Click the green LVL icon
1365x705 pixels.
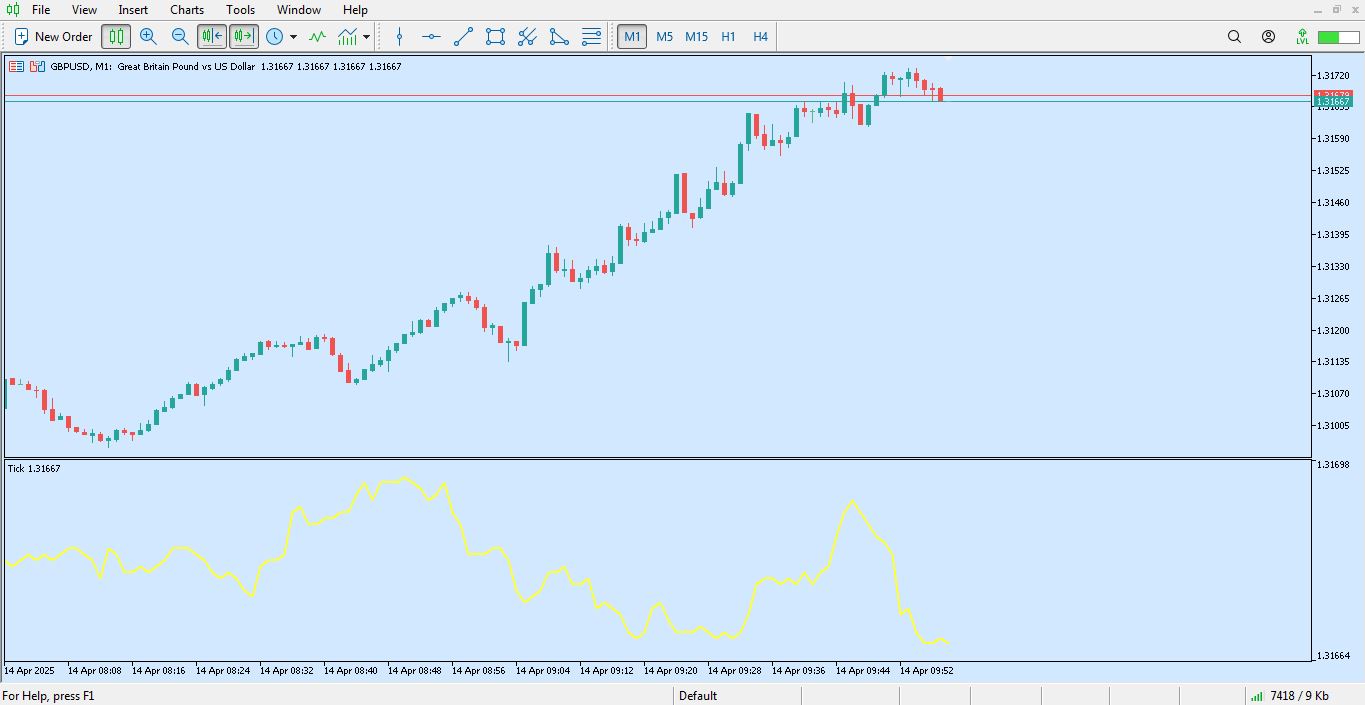coord(1302,37)
